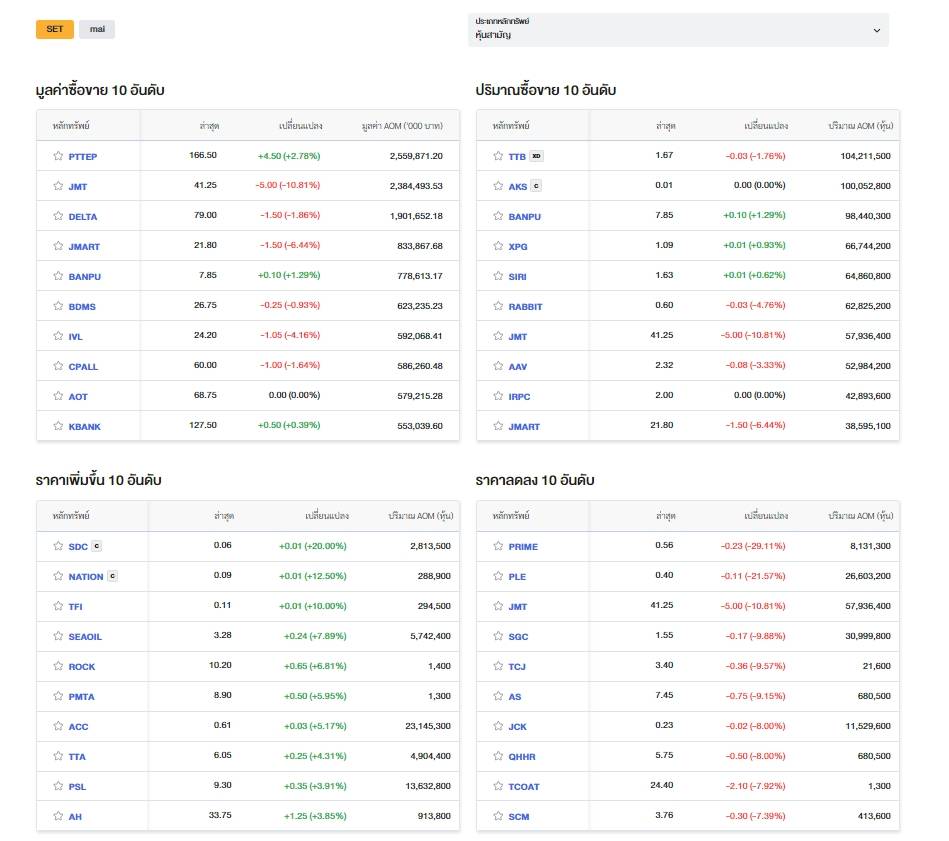Open BANPU link in ปริมาณซื้อขาย table
Screen dimensions: 949x841
(x=525, y=217)
